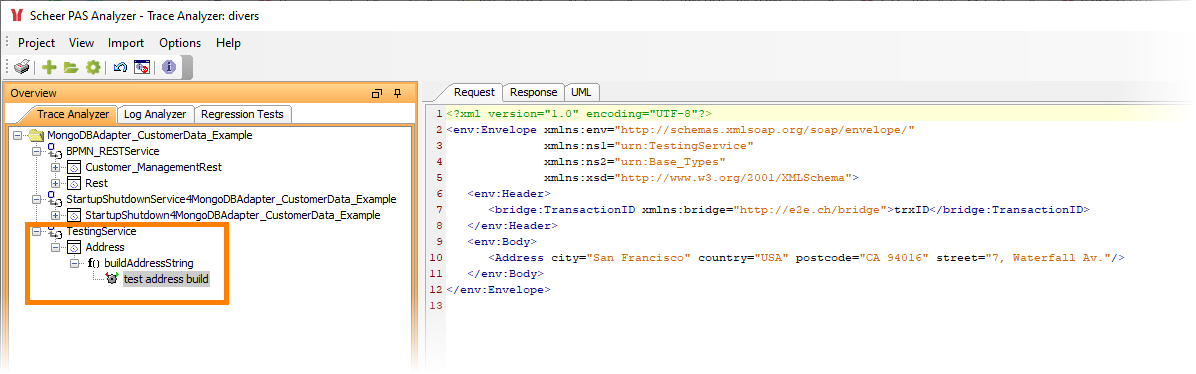Click the blue refresh arrow toolbar icon
This screenshot has height=374, width=1196.
[x=121, y=67]
